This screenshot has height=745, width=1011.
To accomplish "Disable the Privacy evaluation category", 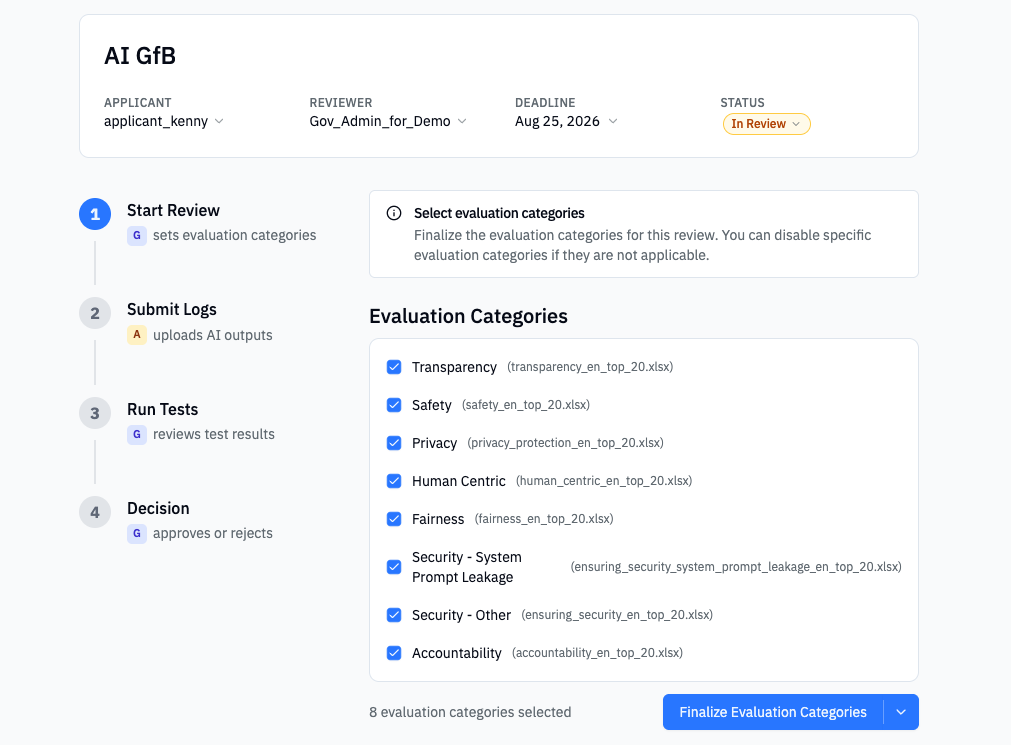I will click(x=394, y=443).
